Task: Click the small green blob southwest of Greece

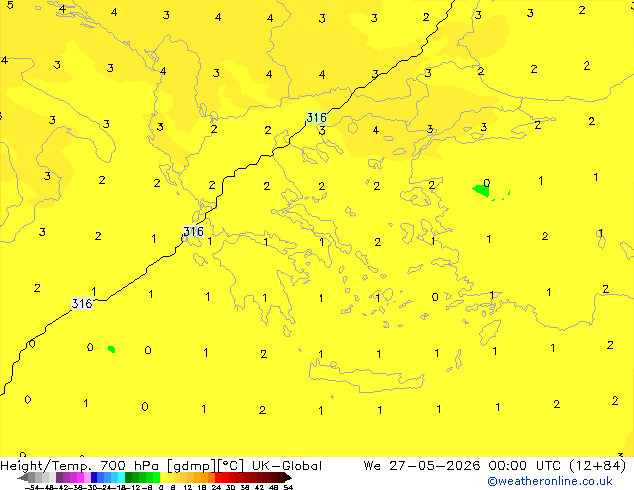Action: click(111, 349)
